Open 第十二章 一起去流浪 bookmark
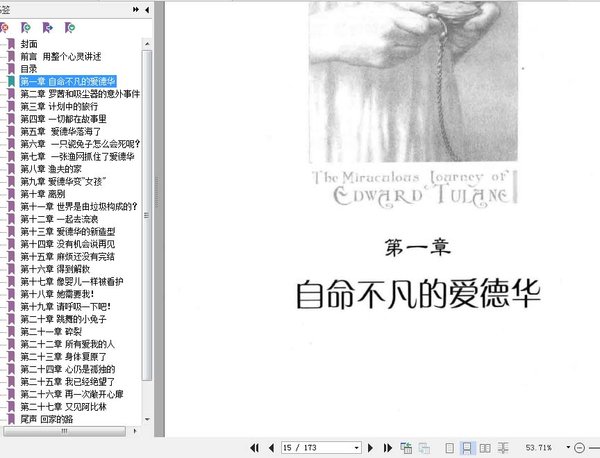 [59, 219]
